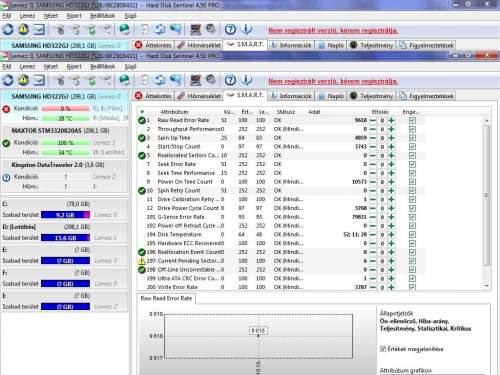500x375 pixels.
Task: Click the gear with magnifier icon in front window toolbar
Action: [211, 80]
